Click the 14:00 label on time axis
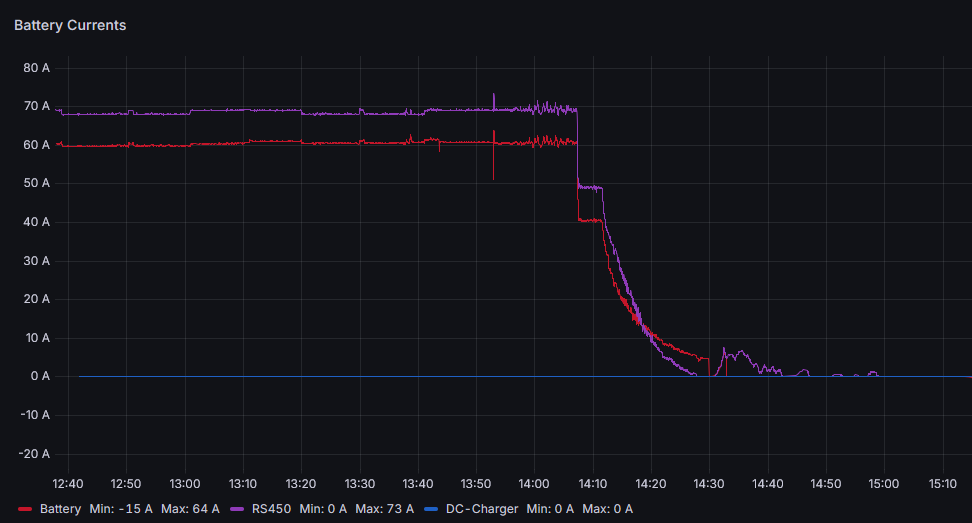972x523 pixels. point(534,483)
